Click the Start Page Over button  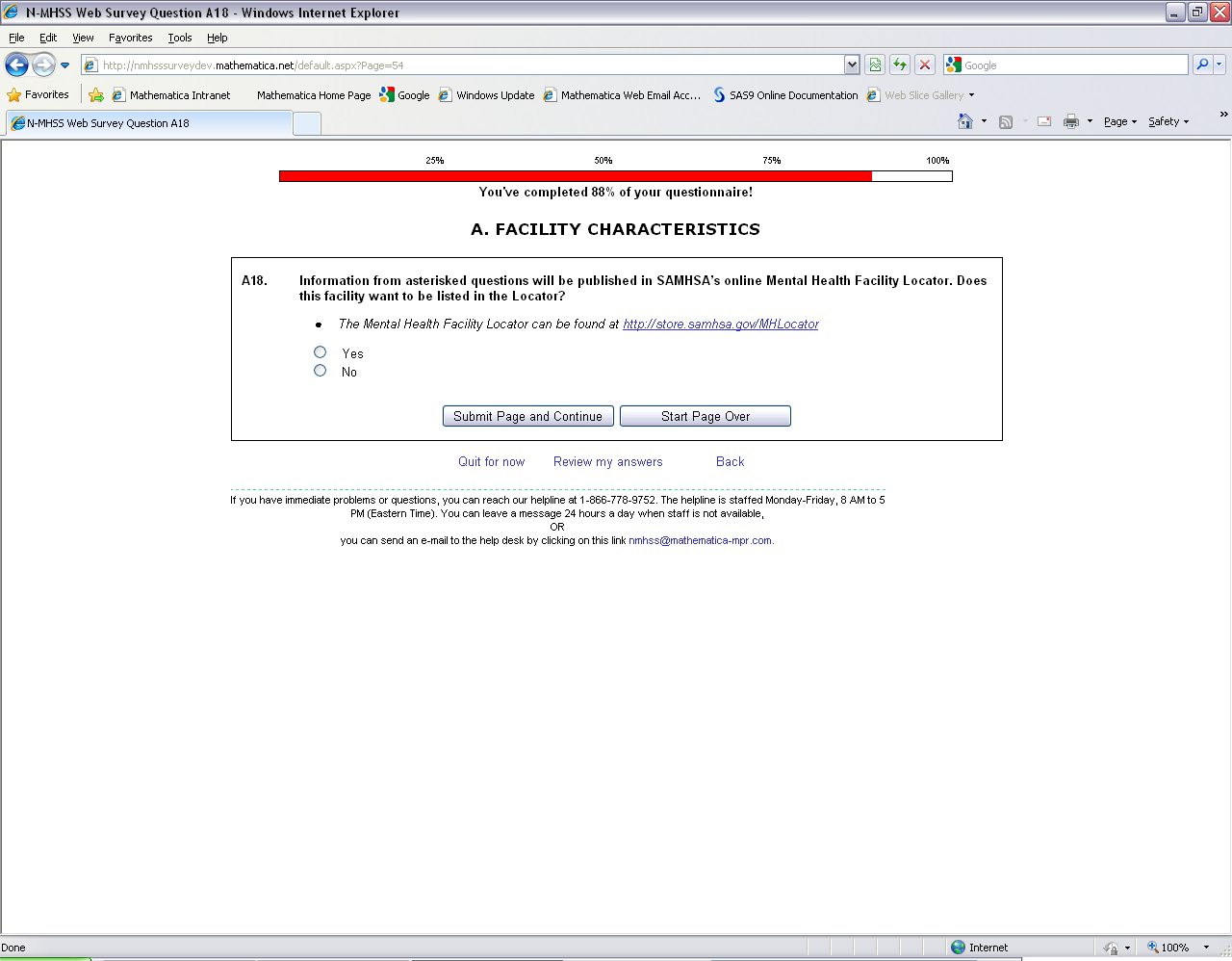click(706, 416)
